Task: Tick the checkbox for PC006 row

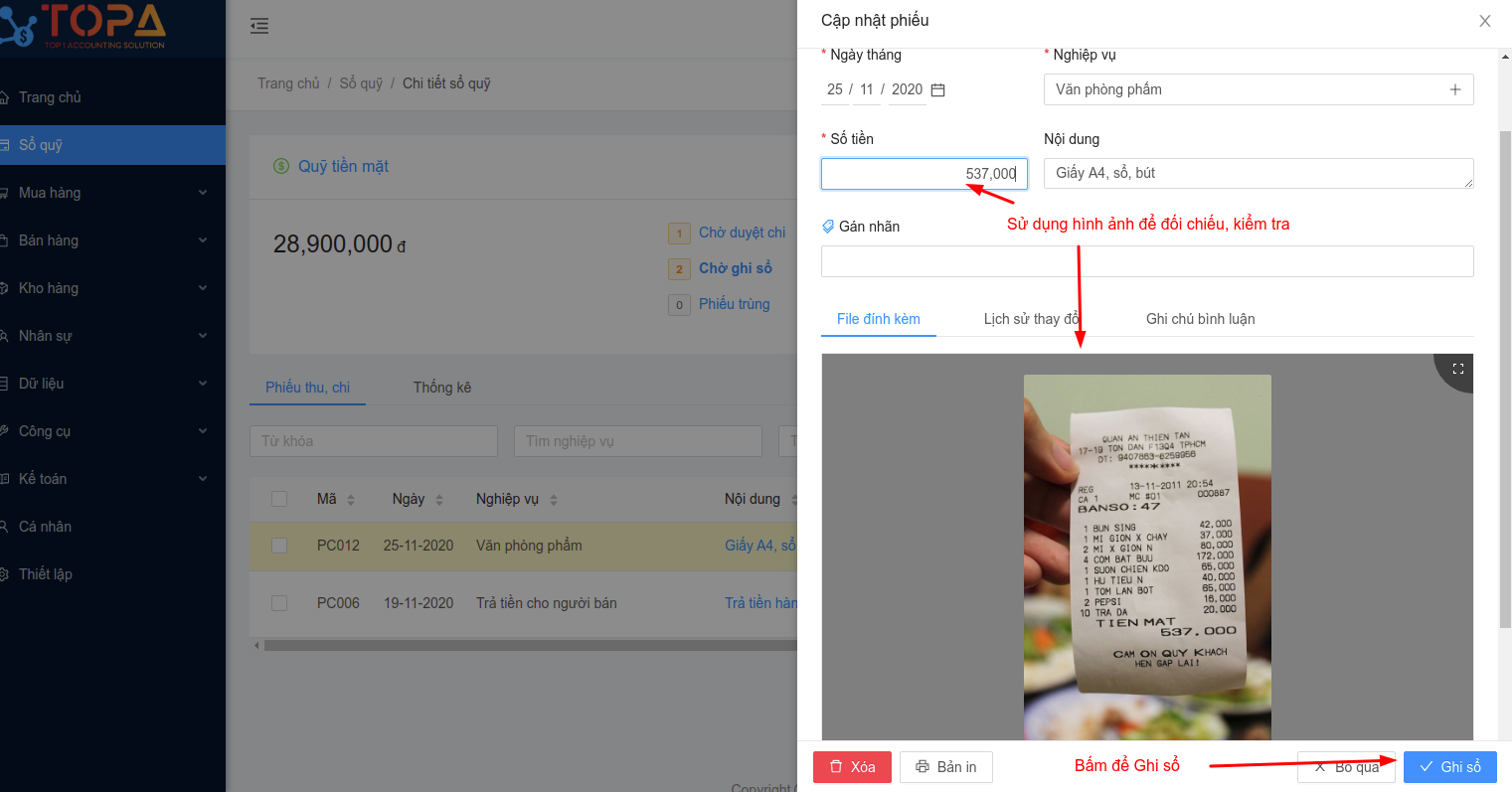Action: click(x=279, y=603)
